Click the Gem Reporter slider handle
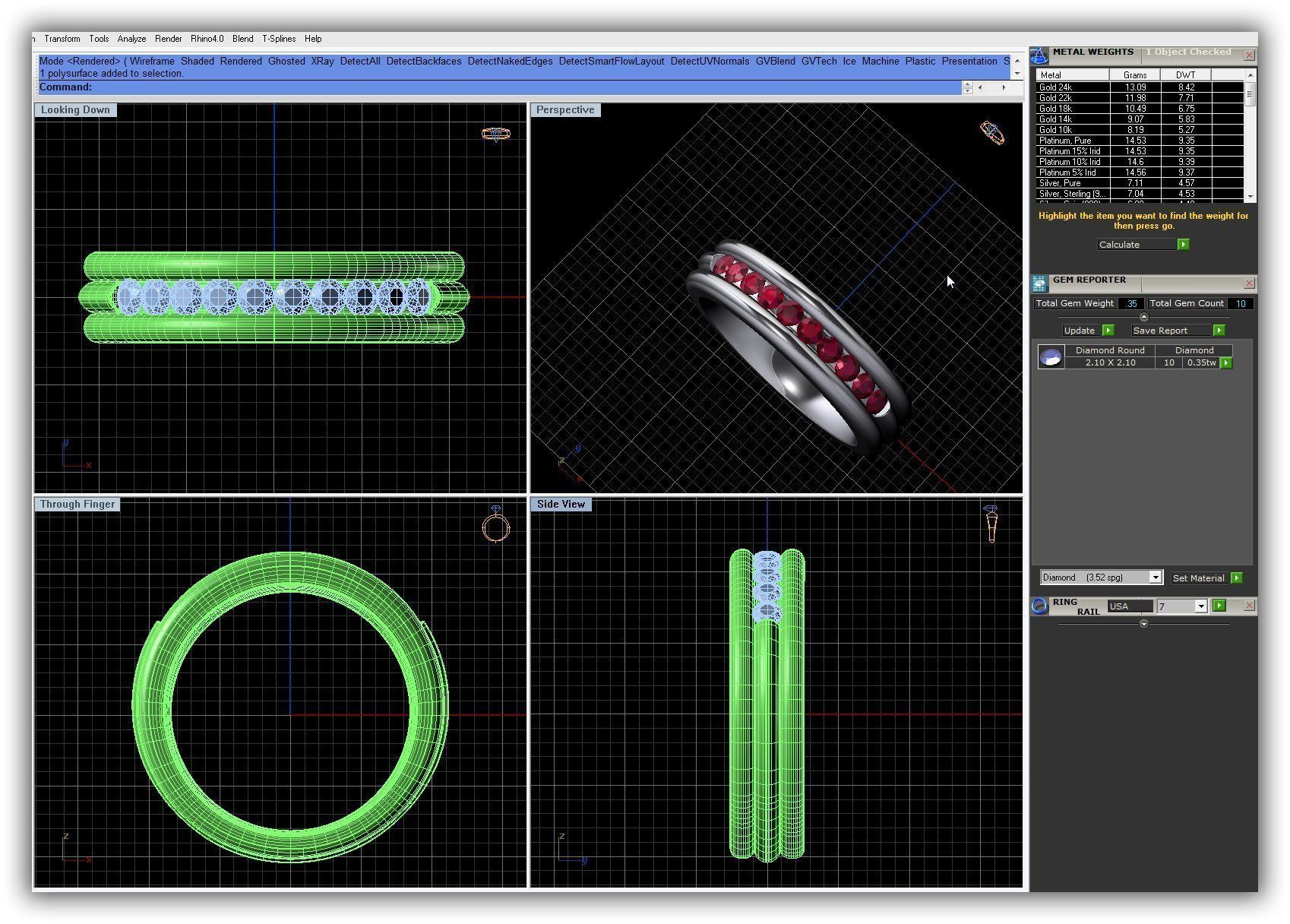The width and height of the screenshot is (1290, 924). click(x=1144, y=318)
